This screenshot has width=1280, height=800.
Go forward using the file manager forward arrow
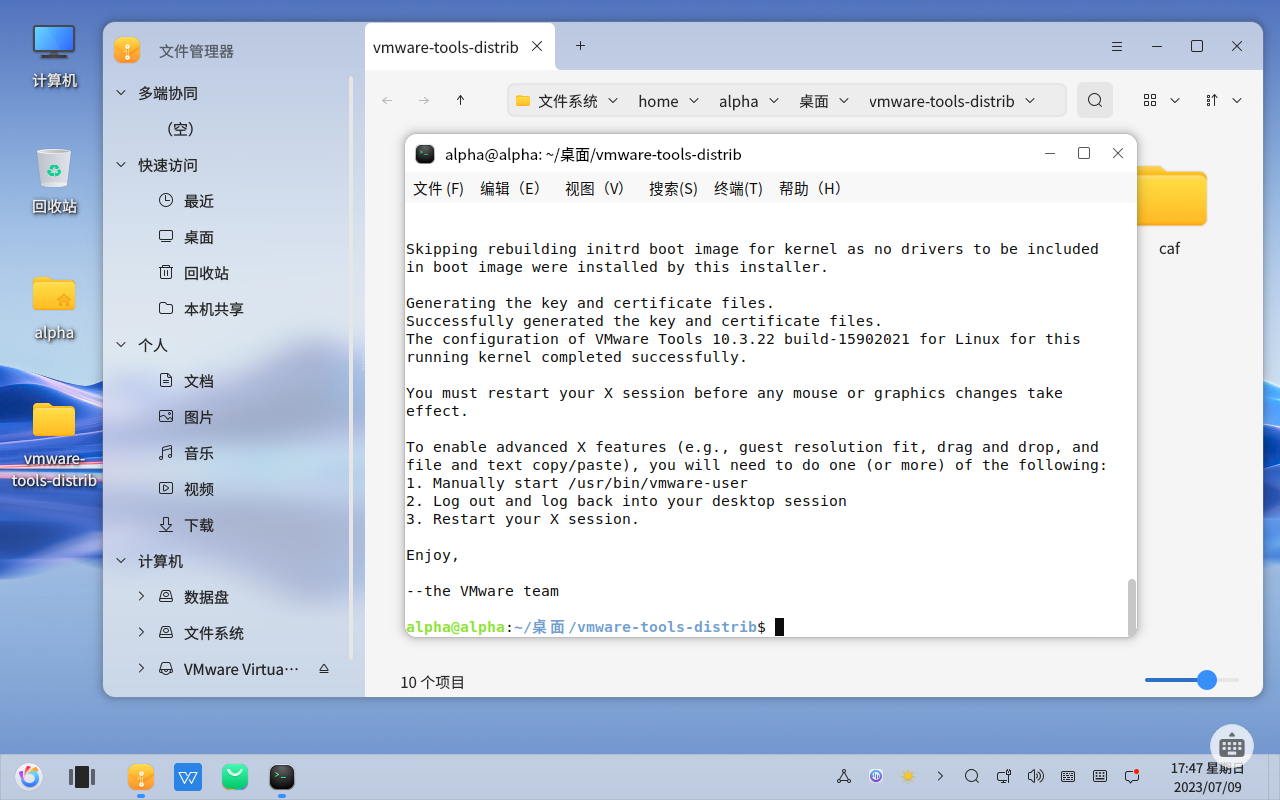[x=424, y=100]
